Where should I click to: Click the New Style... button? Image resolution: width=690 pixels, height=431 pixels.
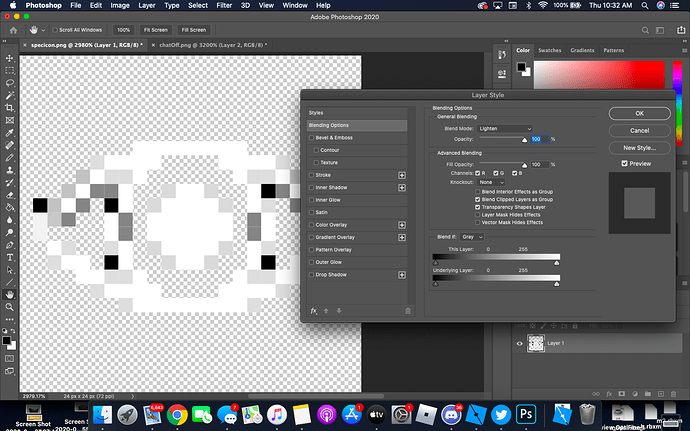[639, 147]
